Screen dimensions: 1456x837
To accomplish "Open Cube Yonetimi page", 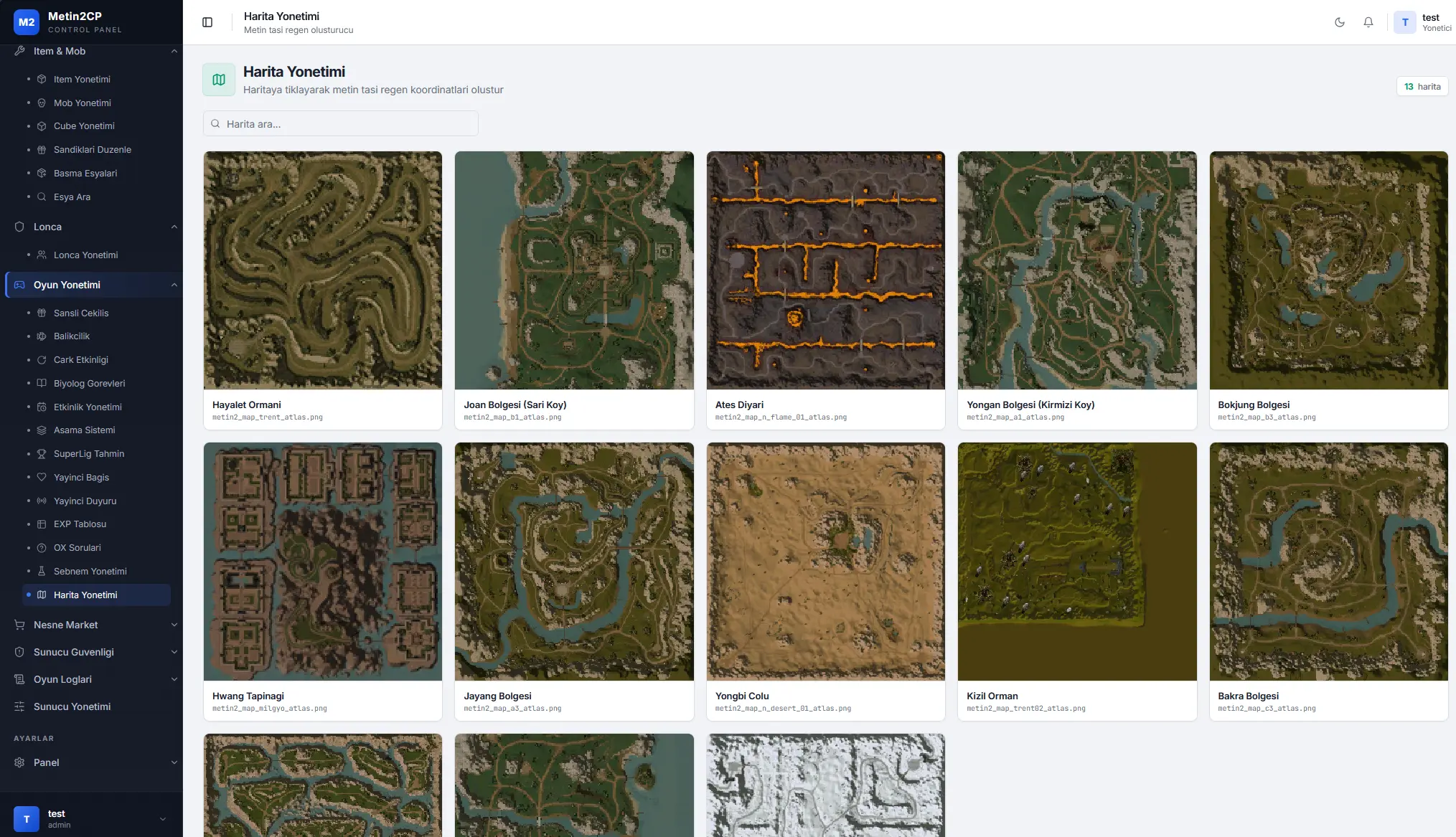I will point(97,126).
